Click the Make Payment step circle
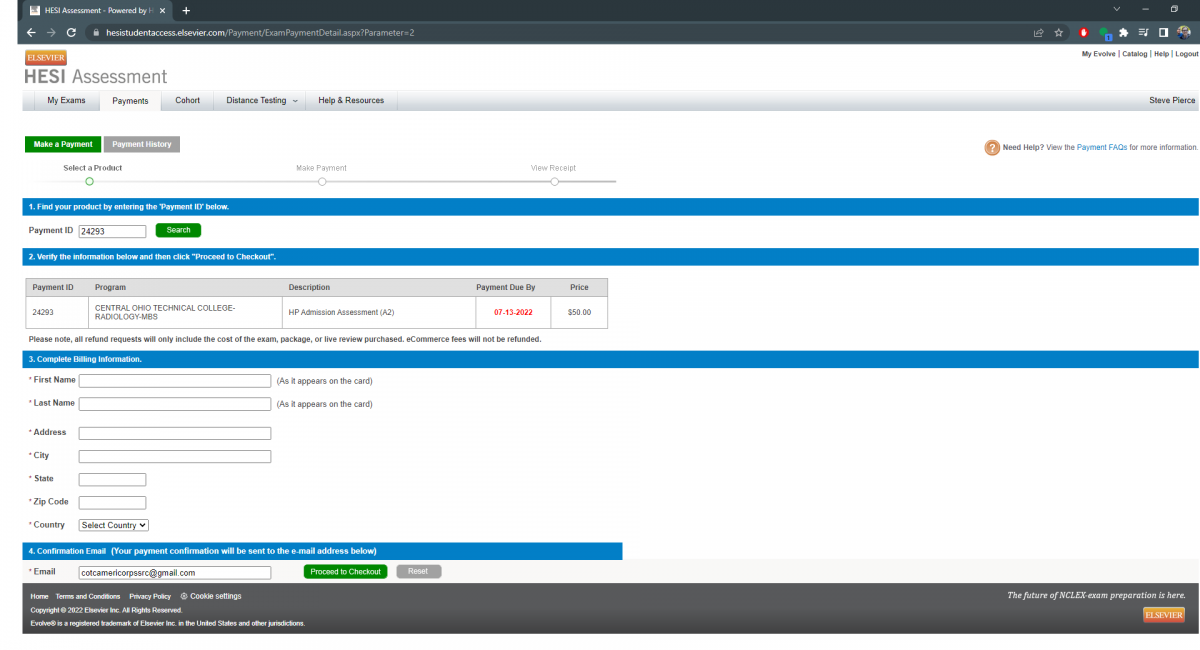1200x650 pixels. 322,181
